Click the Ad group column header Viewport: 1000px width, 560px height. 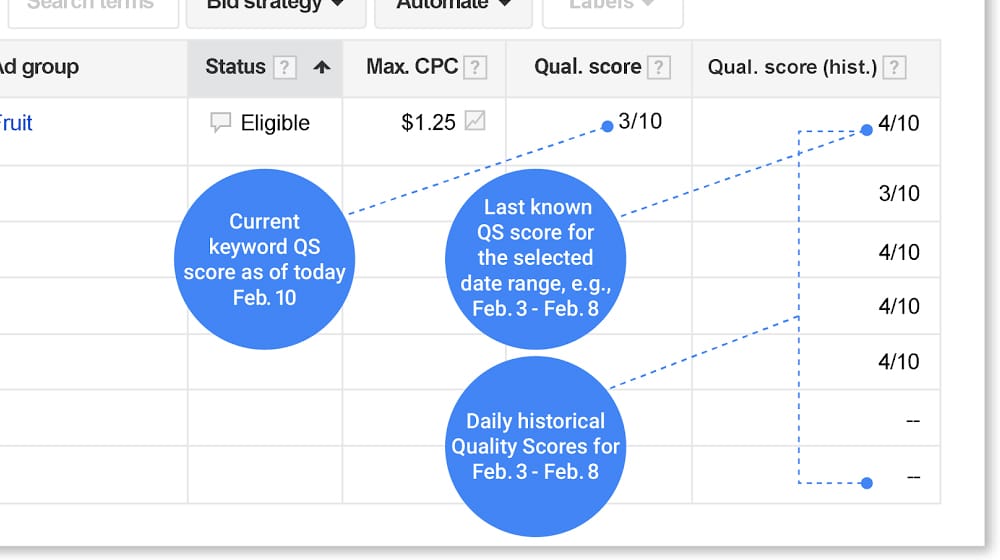click(40, 66)
